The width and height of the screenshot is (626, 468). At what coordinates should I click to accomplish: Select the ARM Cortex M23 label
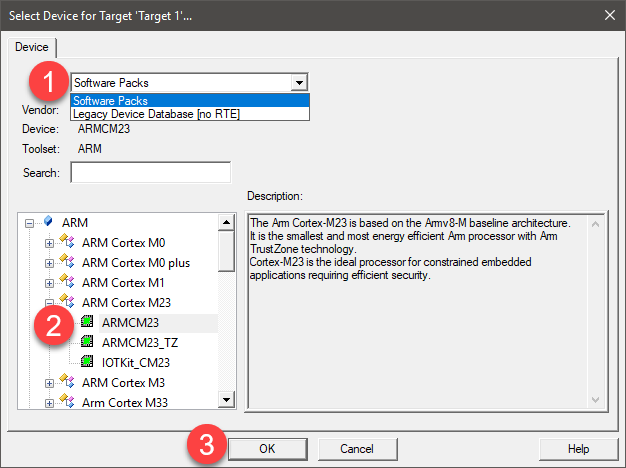[127, 303]
